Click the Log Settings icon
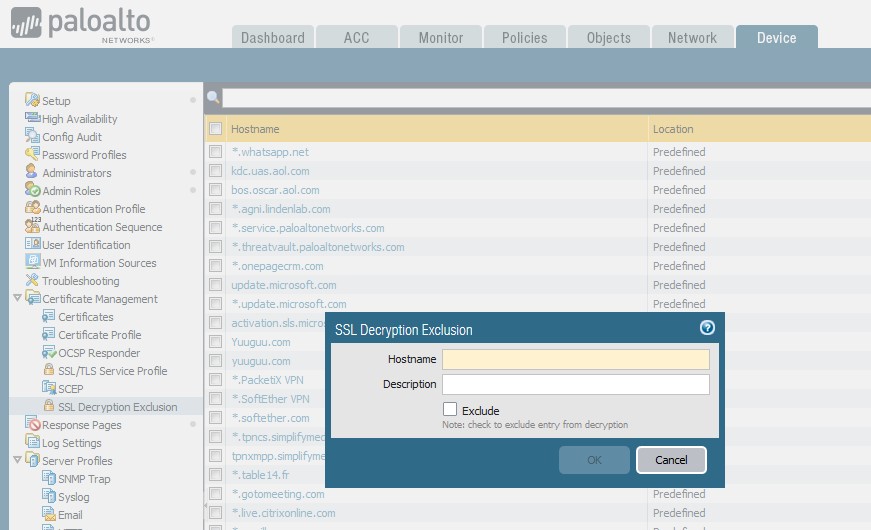 [32, 442]
